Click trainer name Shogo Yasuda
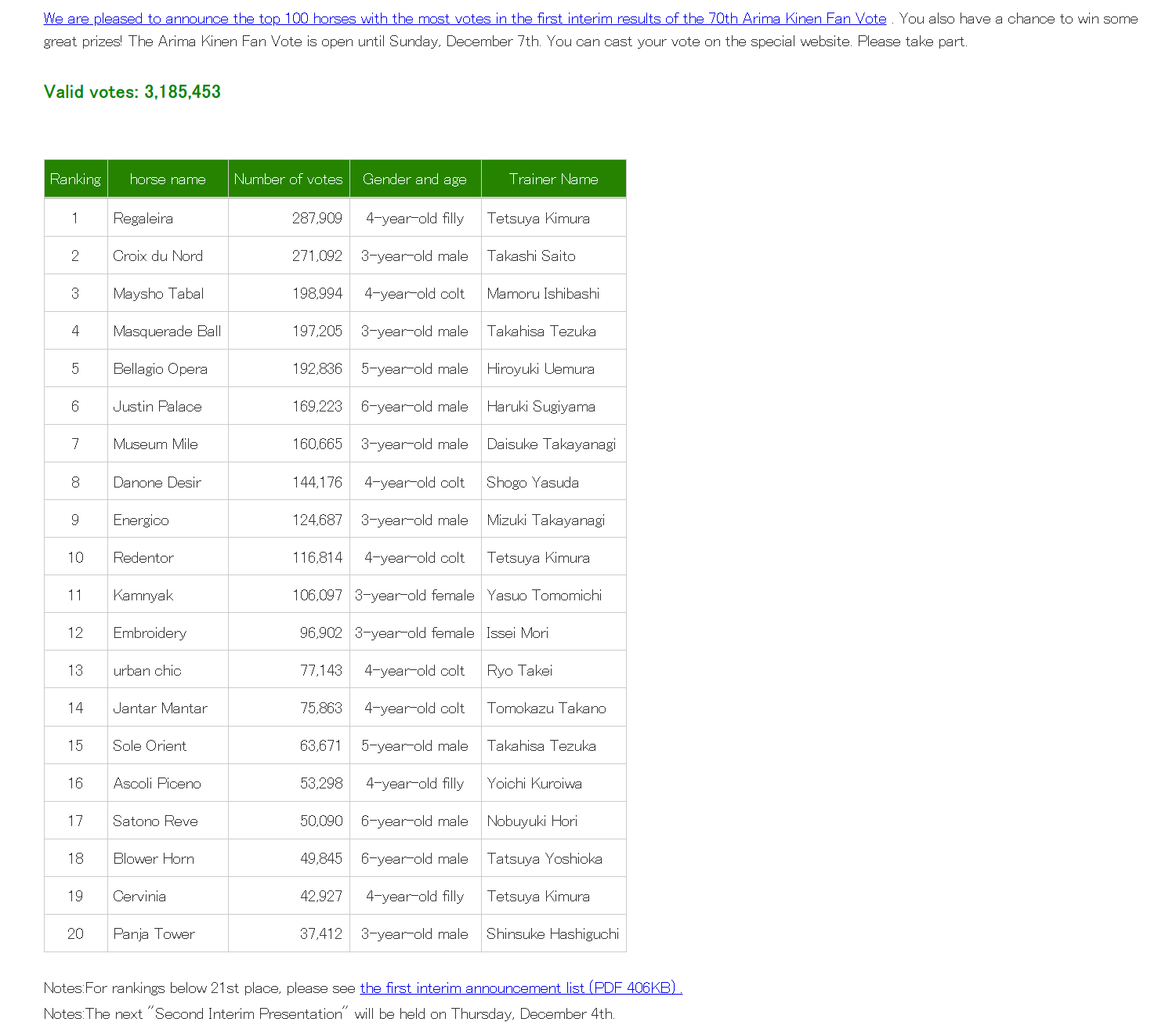Viewport: 1176px width, 1033px height. [533, 482]
